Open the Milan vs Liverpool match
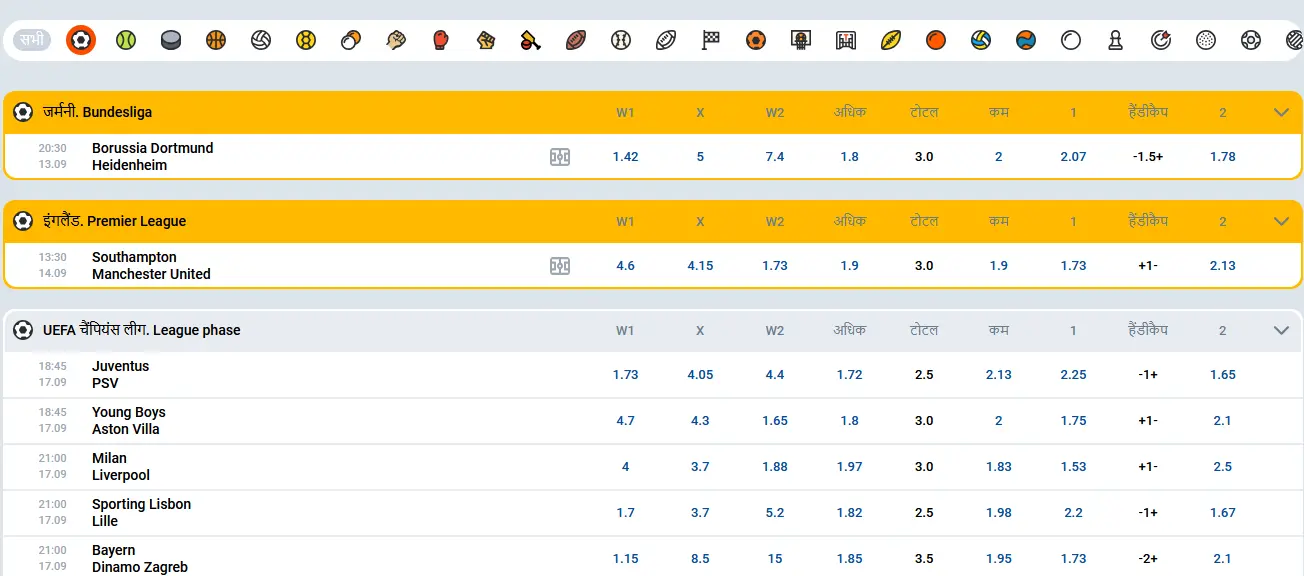 (x=121, y=467)
